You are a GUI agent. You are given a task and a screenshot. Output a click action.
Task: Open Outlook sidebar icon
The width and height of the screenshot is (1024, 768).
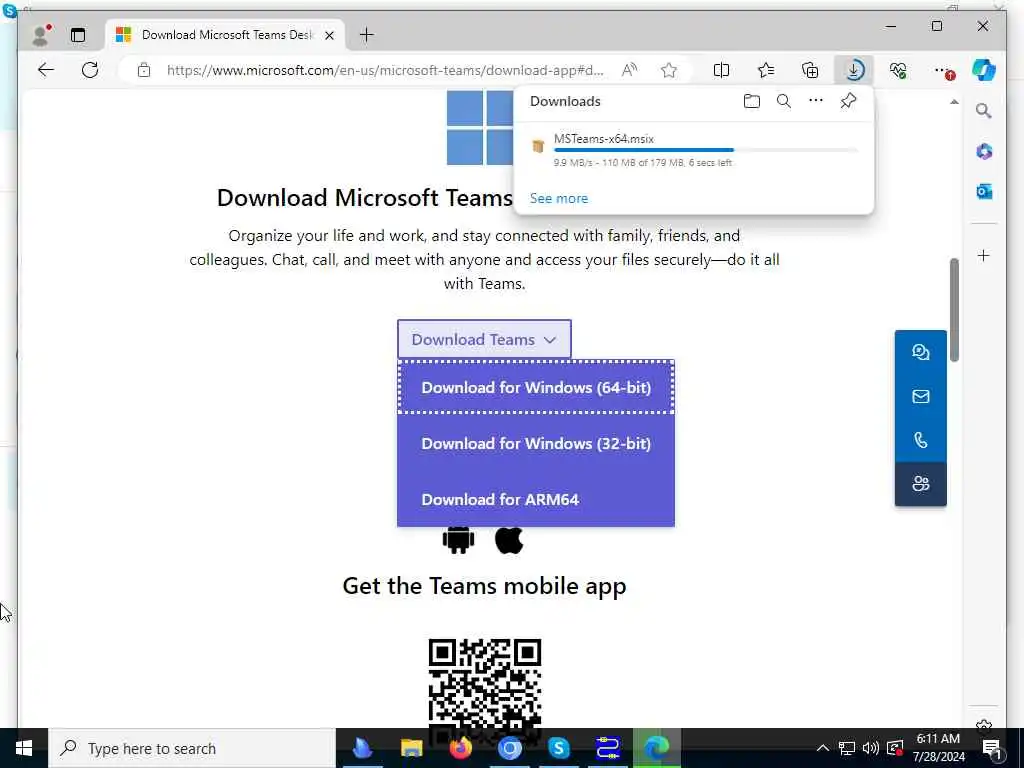click(x=984, y=191)
